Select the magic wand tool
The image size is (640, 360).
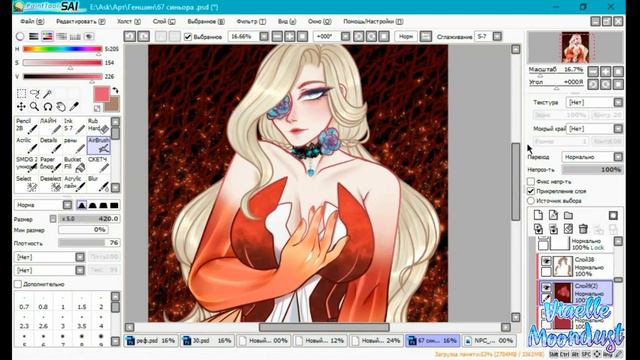pyautogui.click(x=48, y=94)
